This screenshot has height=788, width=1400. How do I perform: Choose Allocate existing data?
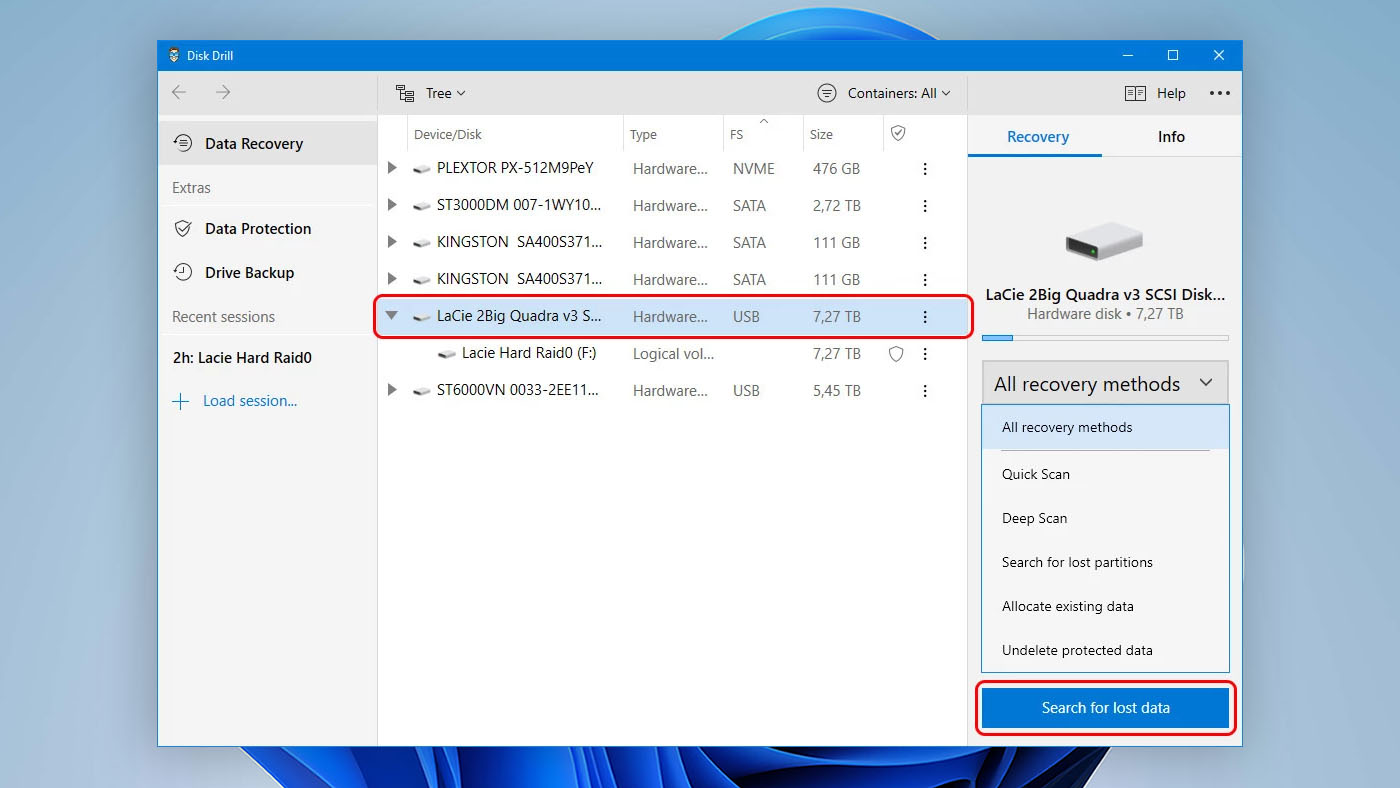pyautogui.click(x=1105, y=606)
